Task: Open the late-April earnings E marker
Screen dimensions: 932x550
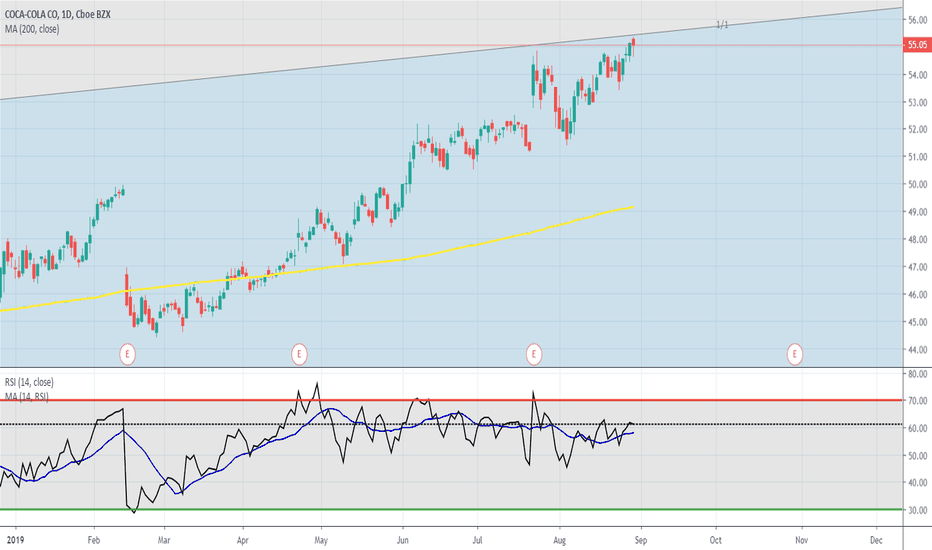Action: [299, 354]
